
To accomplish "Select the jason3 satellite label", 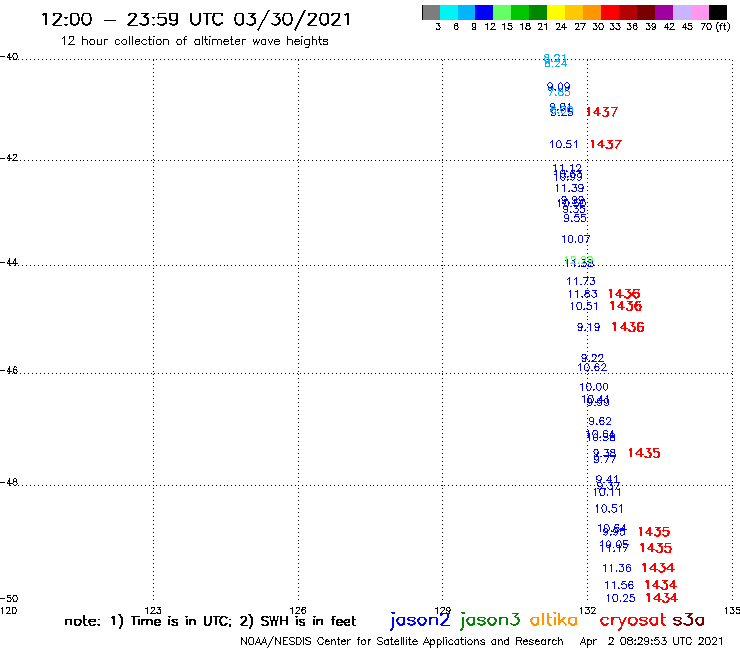I will tap(490, 620).
